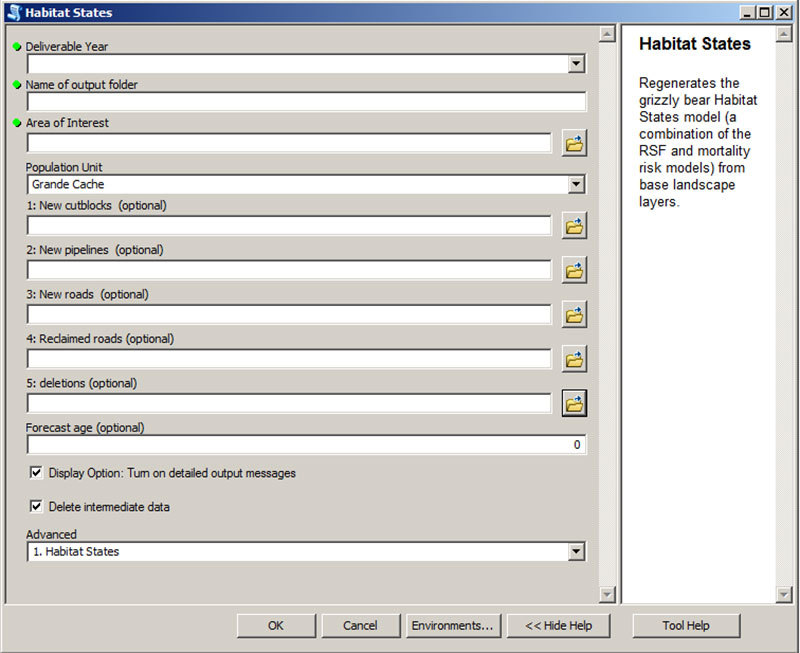800x653 pixels.
Task: Browse for New roads file
Action: (574, 314)
